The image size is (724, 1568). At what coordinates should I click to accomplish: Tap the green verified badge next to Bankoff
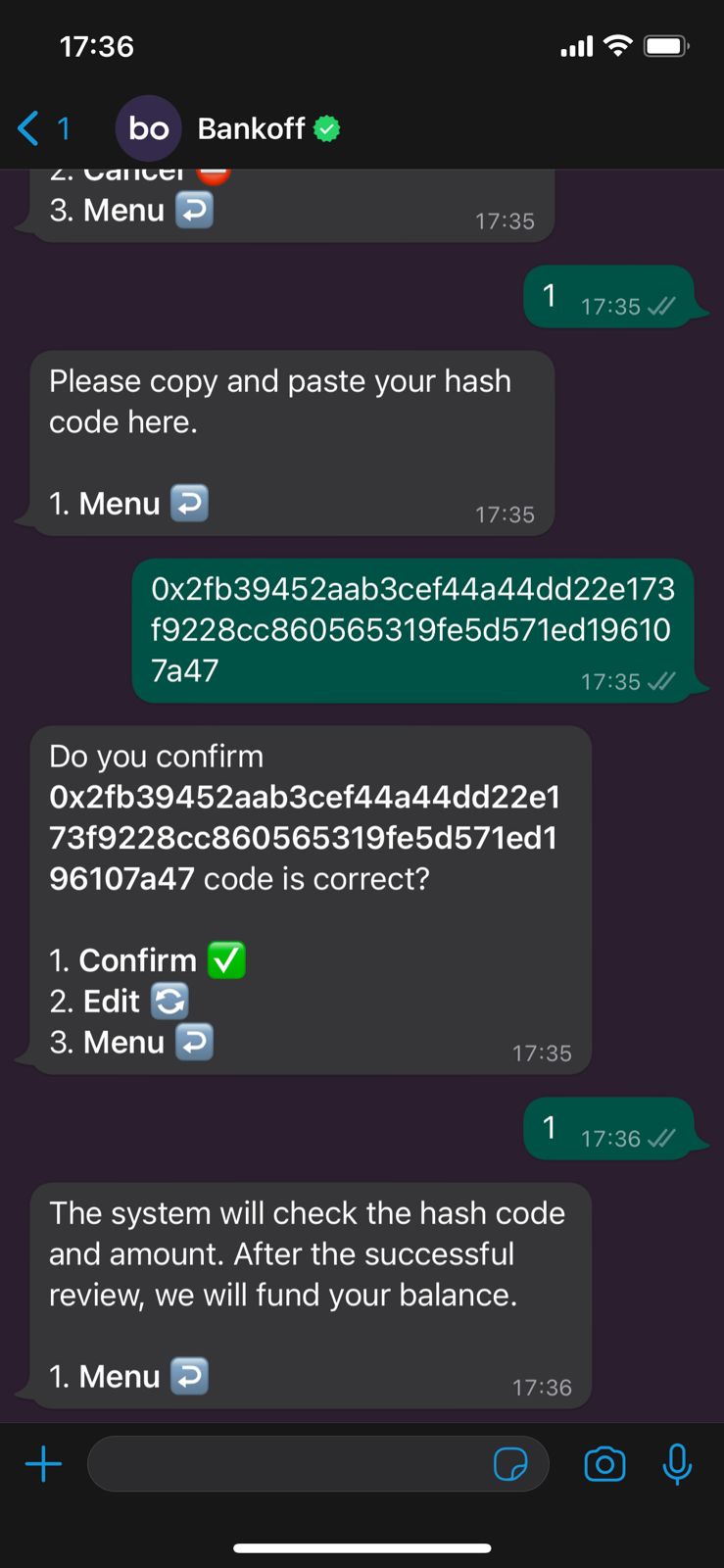click(326, 128)
